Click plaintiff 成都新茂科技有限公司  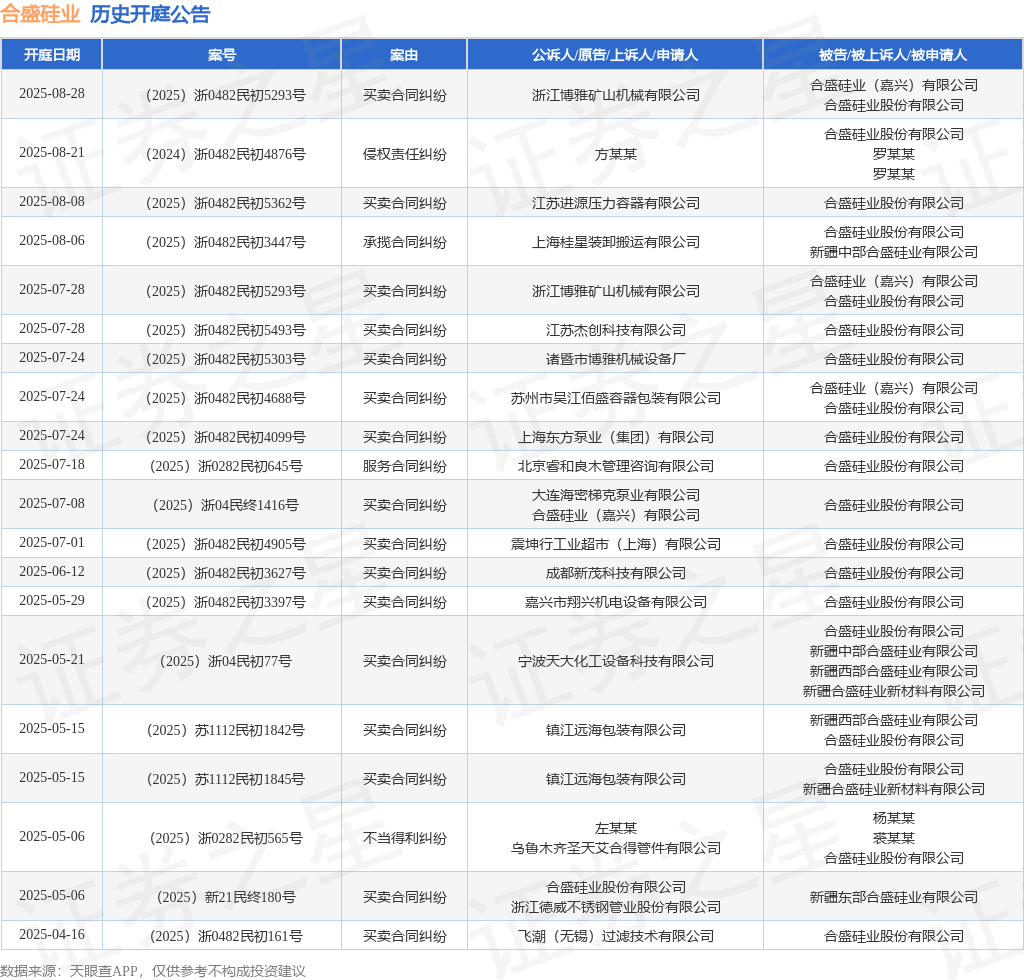point(615,573)
